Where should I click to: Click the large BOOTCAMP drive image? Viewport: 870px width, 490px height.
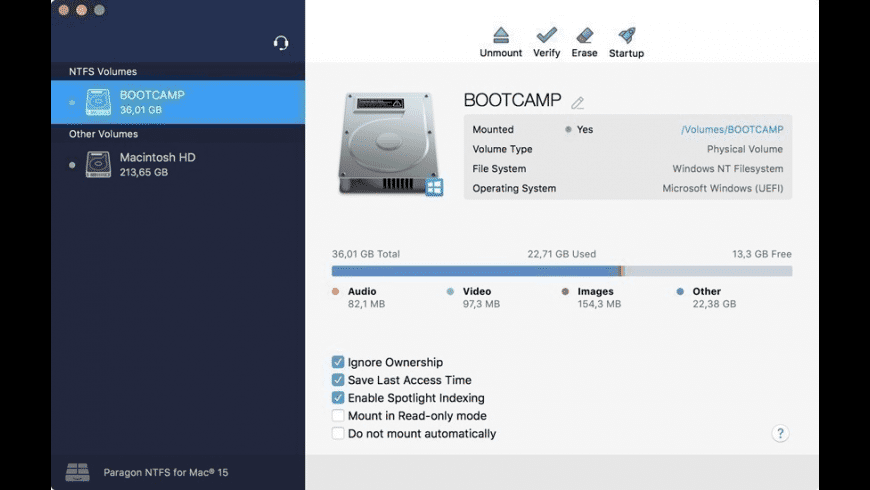tap(390, 144)
